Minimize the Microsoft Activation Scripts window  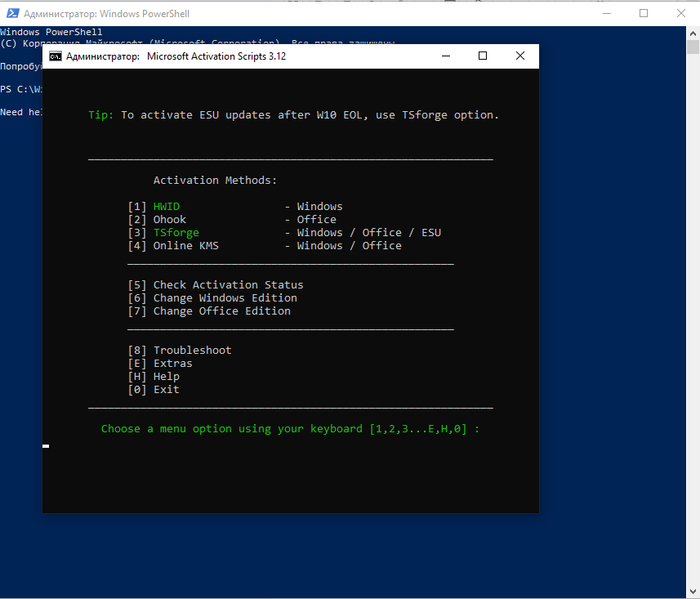point(446,56)
